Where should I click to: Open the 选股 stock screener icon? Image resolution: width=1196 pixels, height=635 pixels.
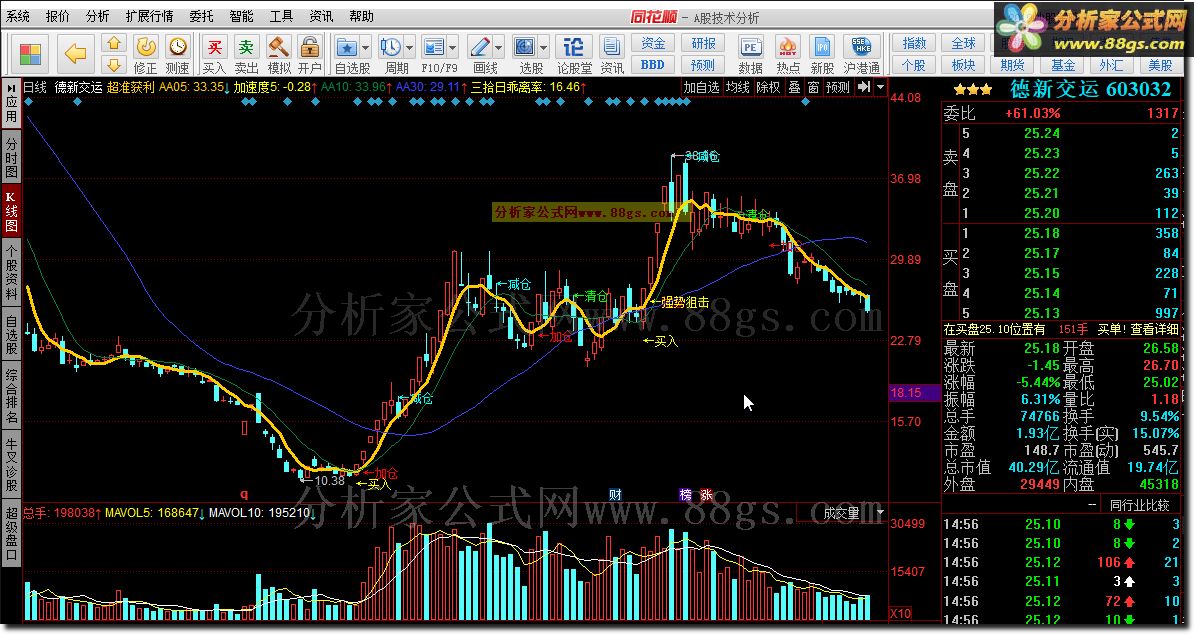coord(525,47)
